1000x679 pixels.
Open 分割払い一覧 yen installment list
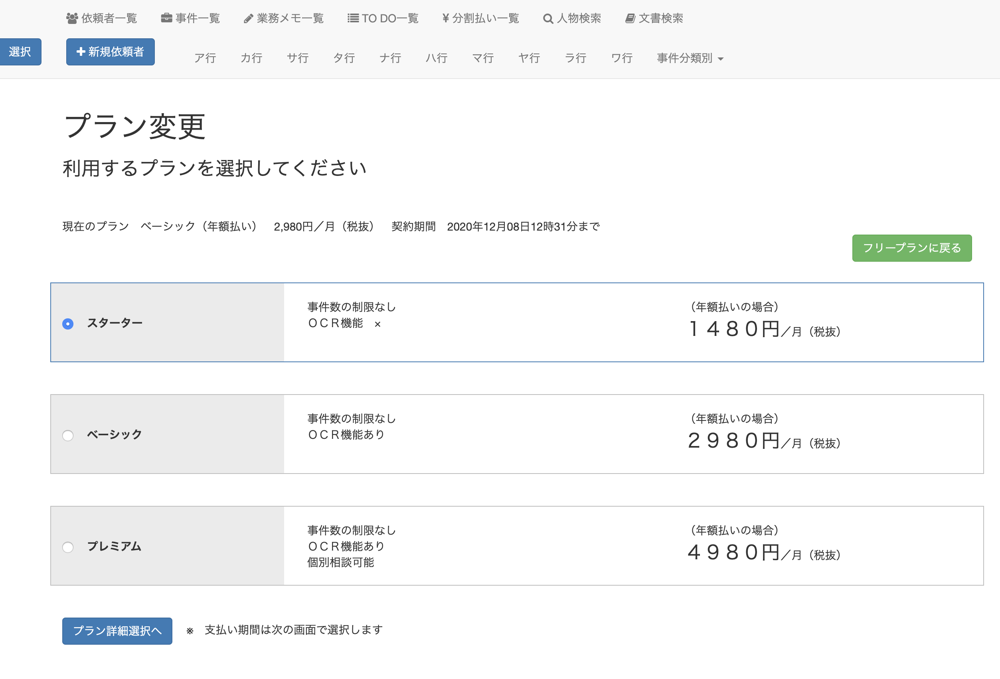click(480, 18)
